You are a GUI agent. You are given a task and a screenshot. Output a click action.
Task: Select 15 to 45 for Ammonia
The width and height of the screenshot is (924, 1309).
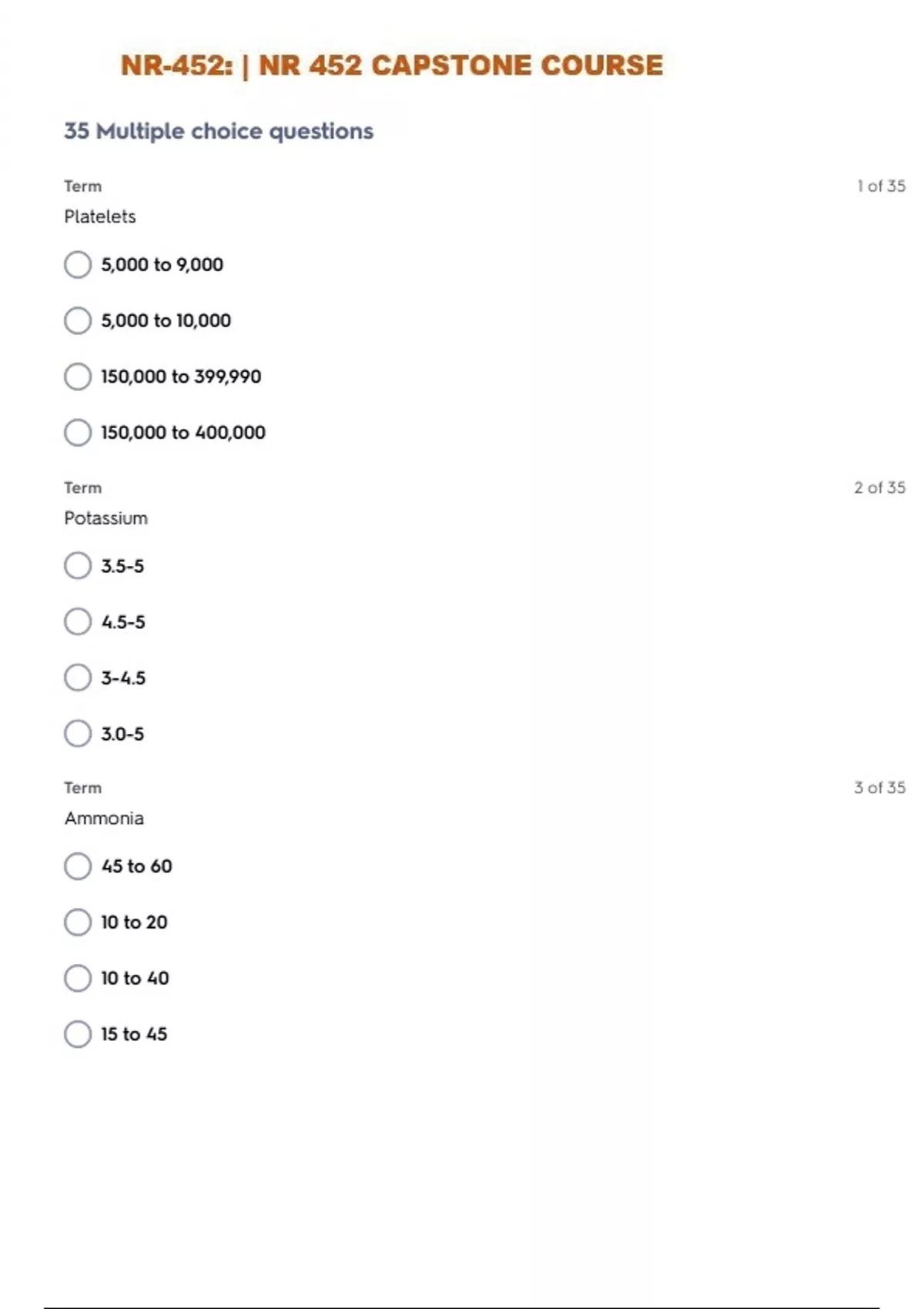click(78, 1034)
